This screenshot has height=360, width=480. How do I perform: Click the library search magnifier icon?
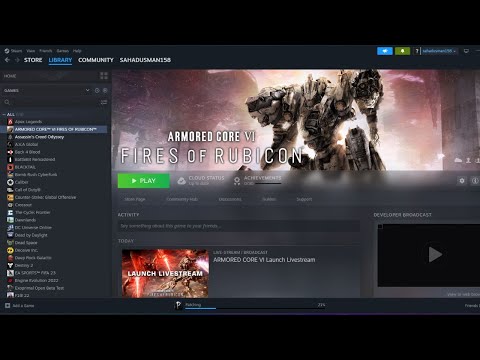click(7, 102)
